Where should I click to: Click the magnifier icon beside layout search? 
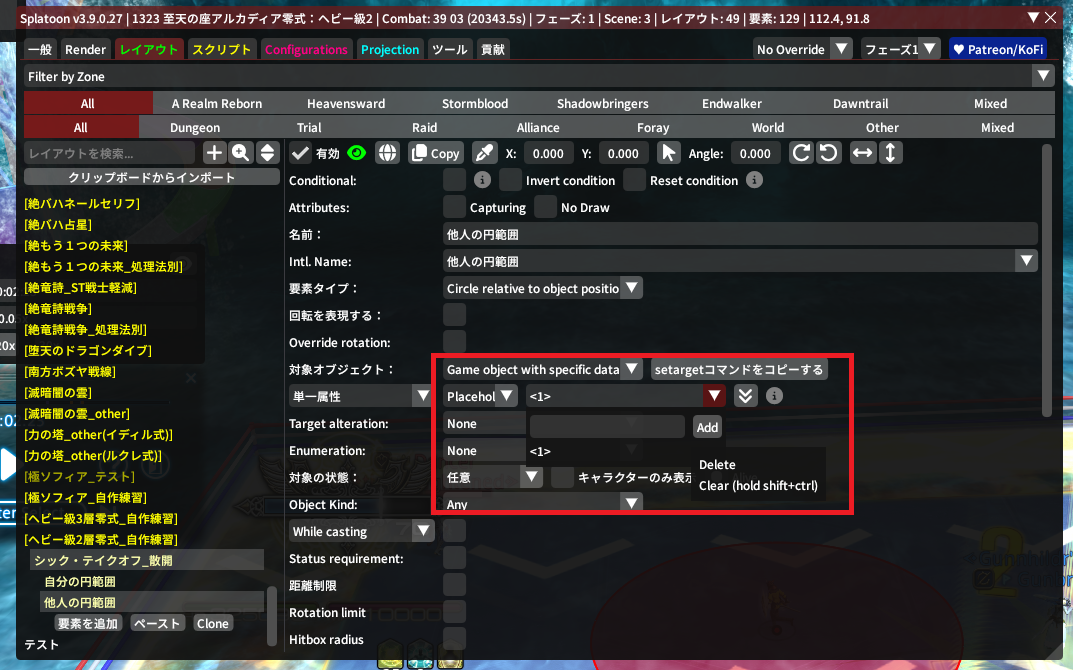click(x=241, y=153)
